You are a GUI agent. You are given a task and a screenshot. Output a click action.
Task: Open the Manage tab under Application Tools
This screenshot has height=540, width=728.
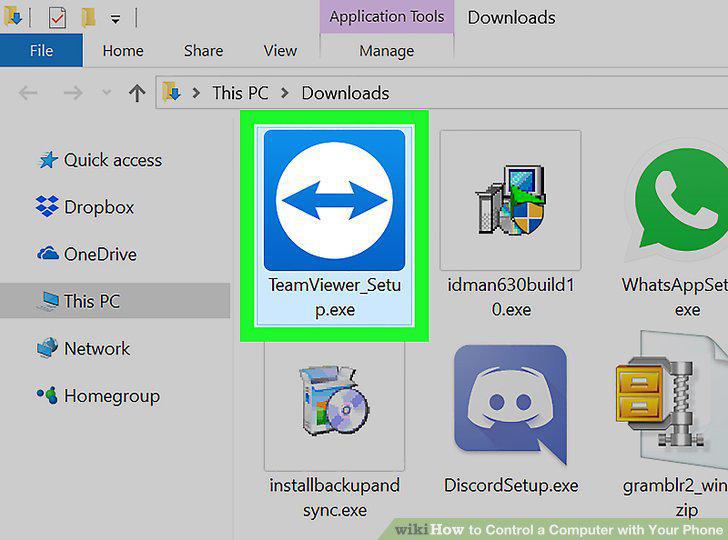click(x=387, y=51)
